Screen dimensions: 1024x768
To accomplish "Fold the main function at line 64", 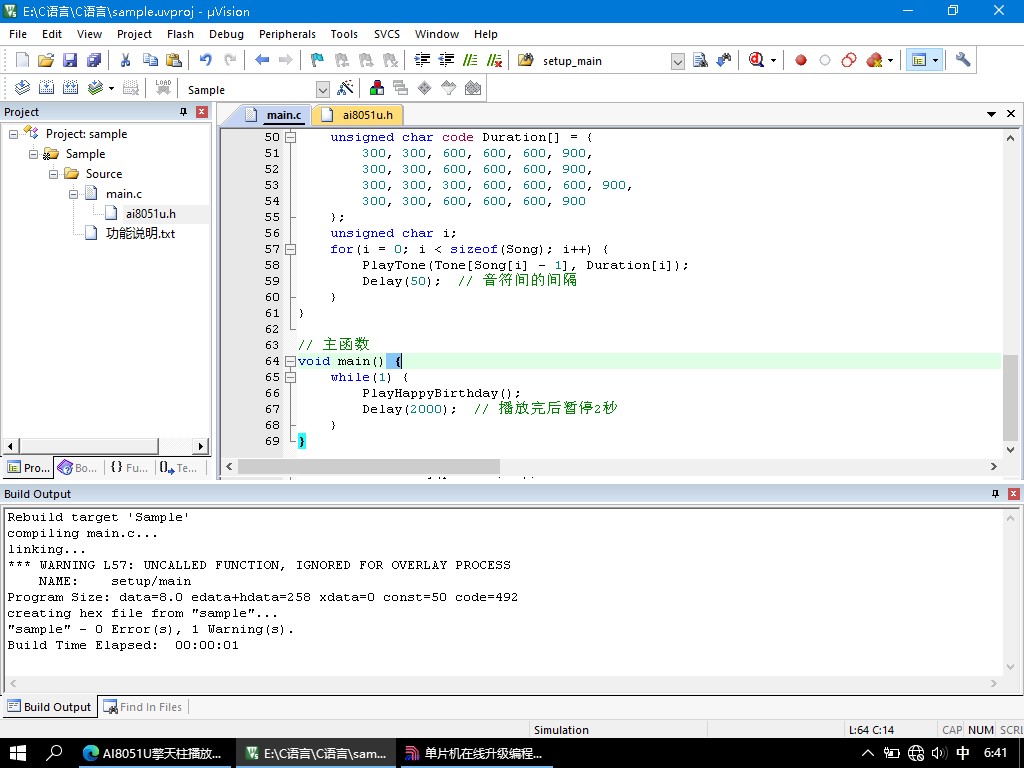I will pos(291,361).
